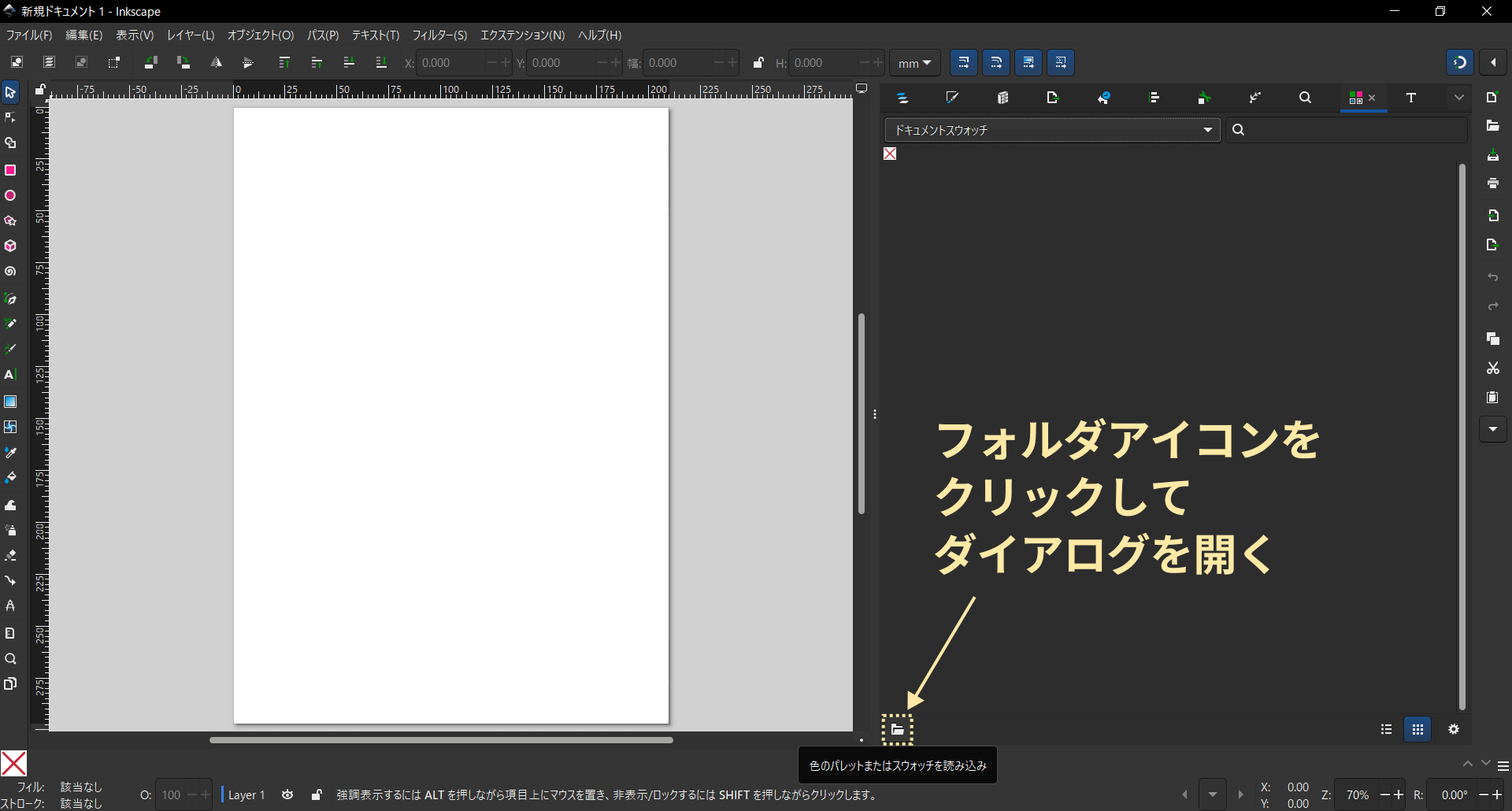Select the Tweak tool
1512x811 pixels.
(10, 505)
